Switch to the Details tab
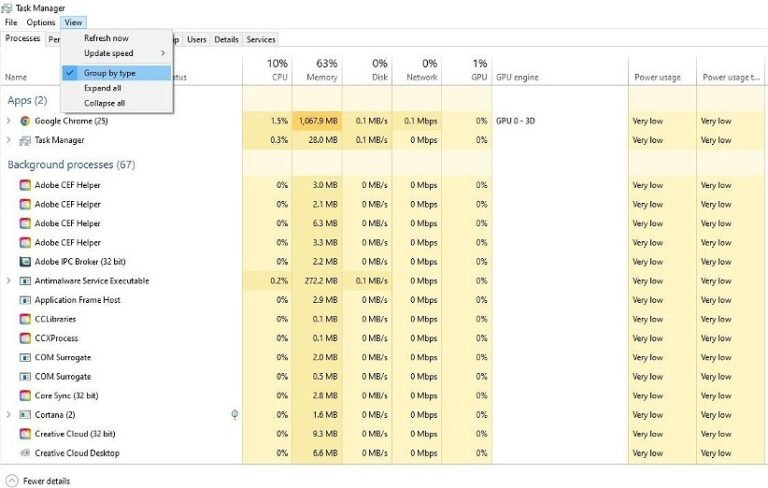Image resolution: width=768 pixels, height=488 pixels. tap(227, 39)
